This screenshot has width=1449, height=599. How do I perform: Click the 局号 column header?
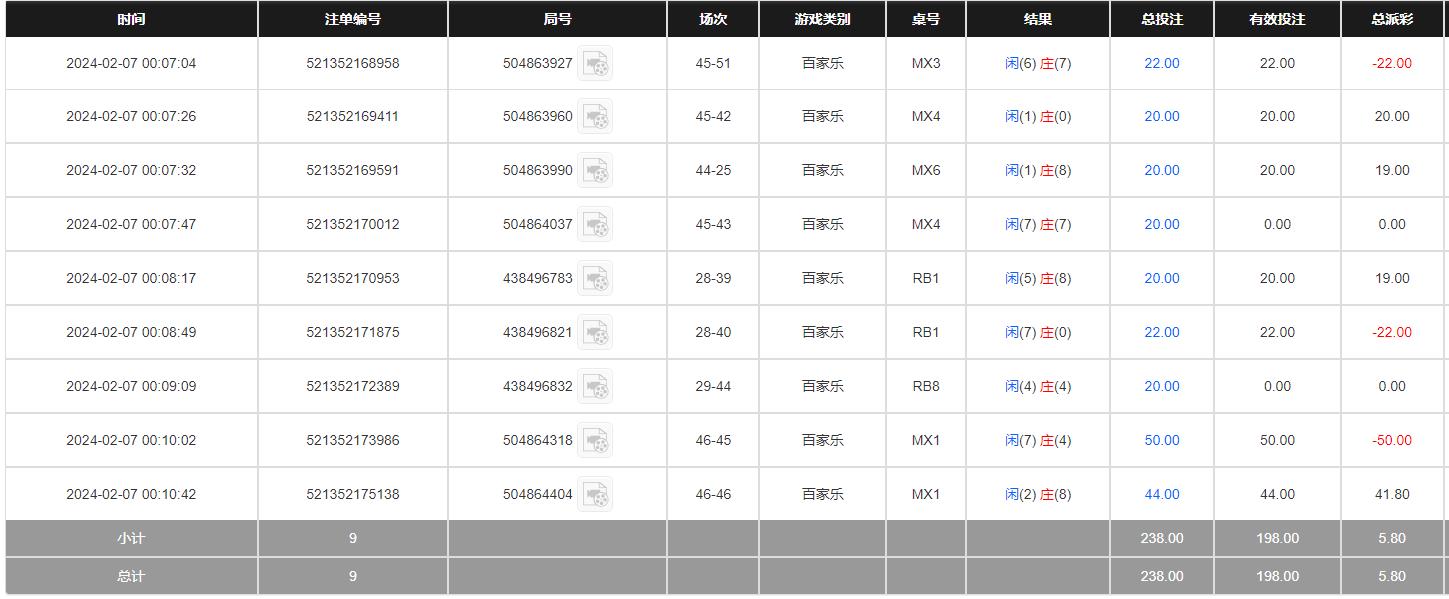tap(557, 19)
